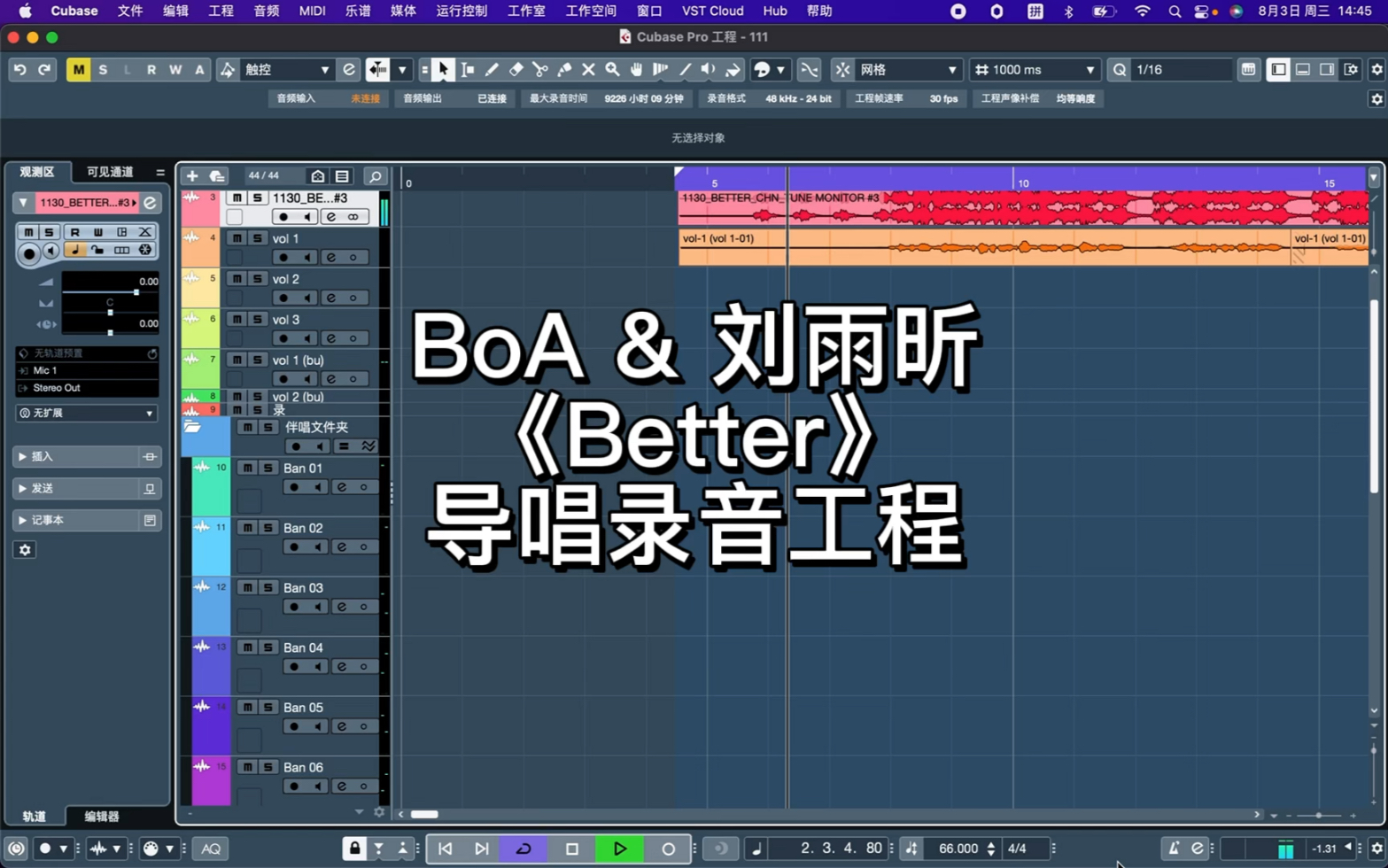
Task: Collapse the 伴唱文件夹 folder track
Action: pyautogui.click(x=192, y=428)
